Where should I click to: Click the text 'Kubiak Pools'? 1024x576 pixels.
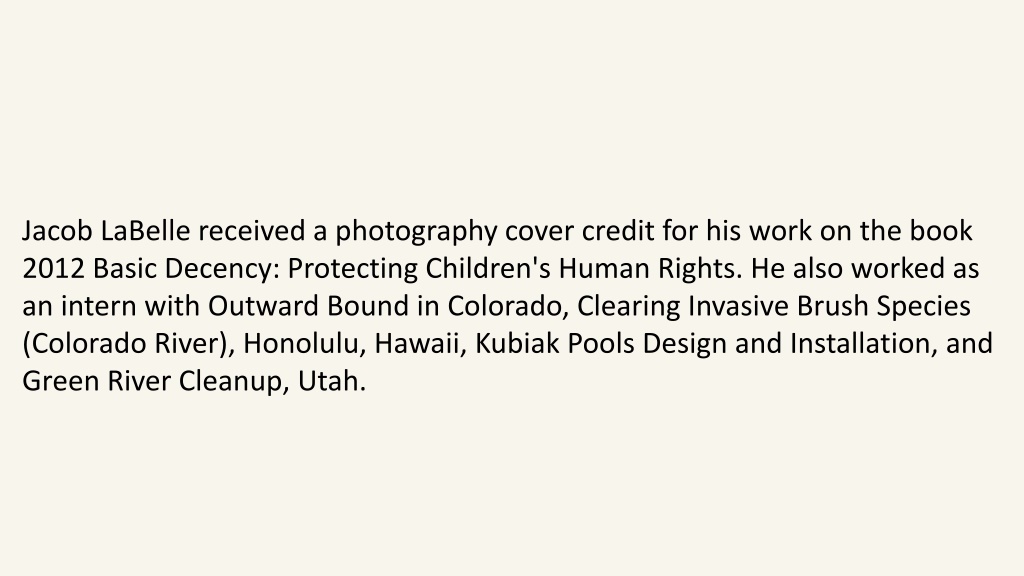tap(554, 344)
